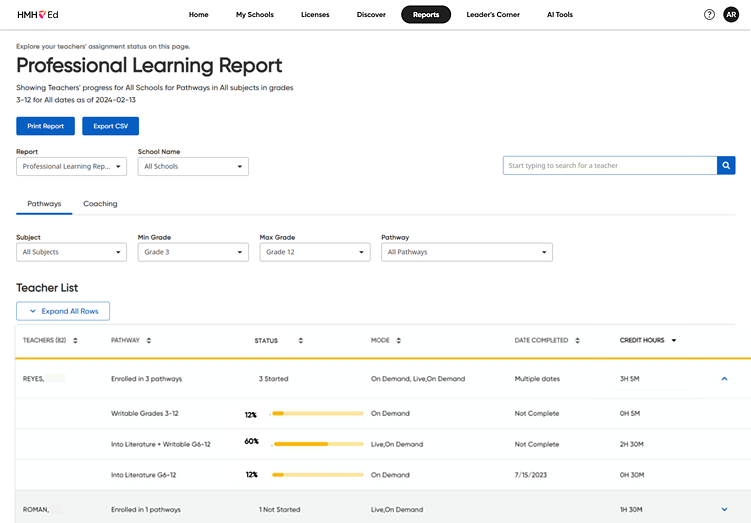Click the "Teacher List" heading
This screenshot has height=523, width=751.
click(47, 288)
